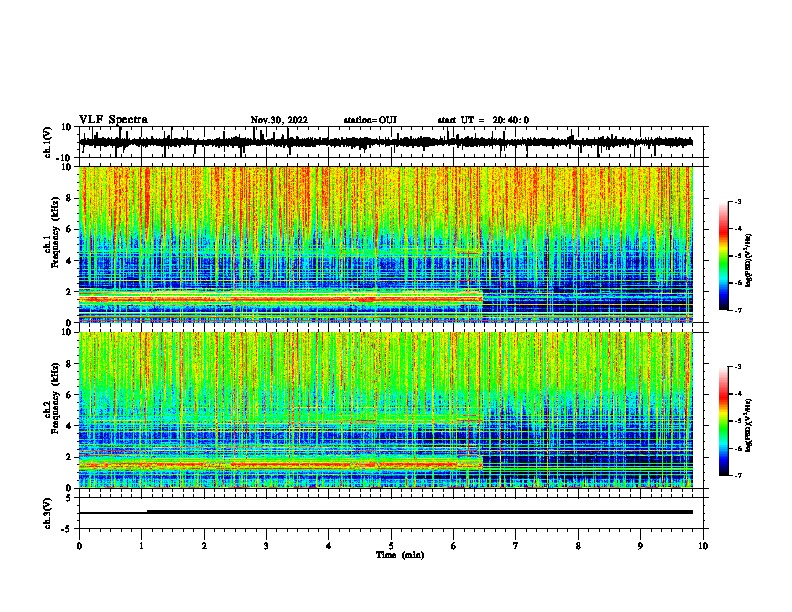Click the 8 kHz tick on ch.2 spectrogram
Image resolution: width=792 pixels, height=612 pixels.
click(69, 364)
